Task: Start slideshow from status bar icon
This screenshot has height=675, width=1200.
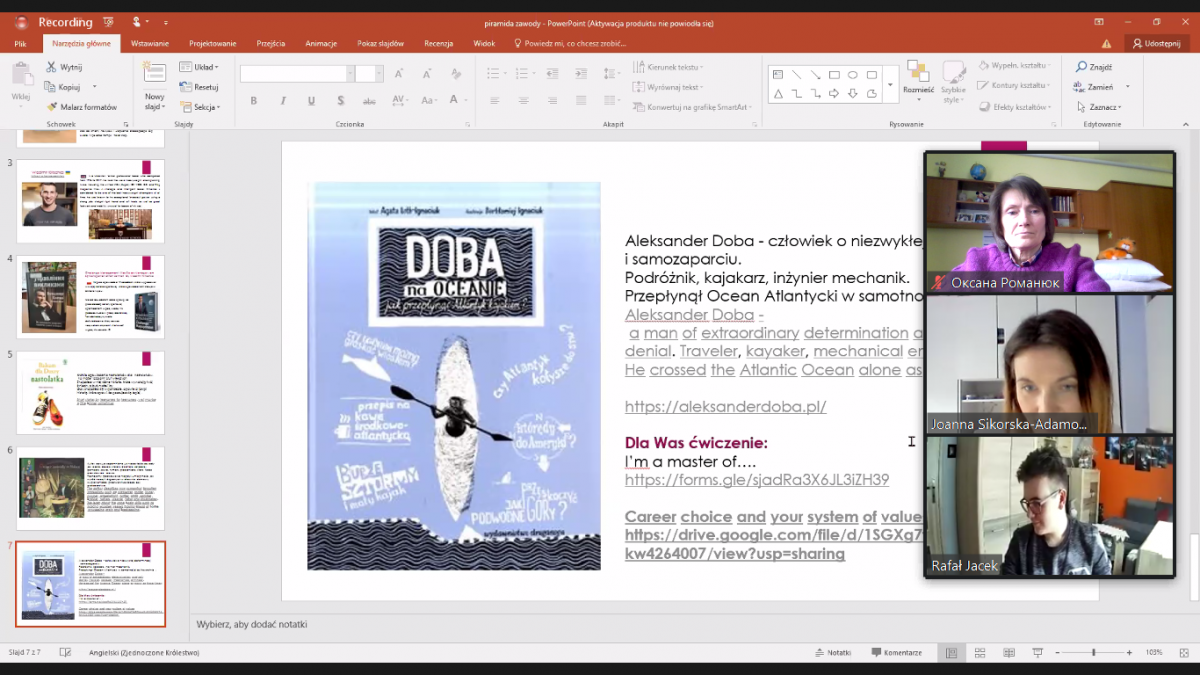Action: [1038, 652]
